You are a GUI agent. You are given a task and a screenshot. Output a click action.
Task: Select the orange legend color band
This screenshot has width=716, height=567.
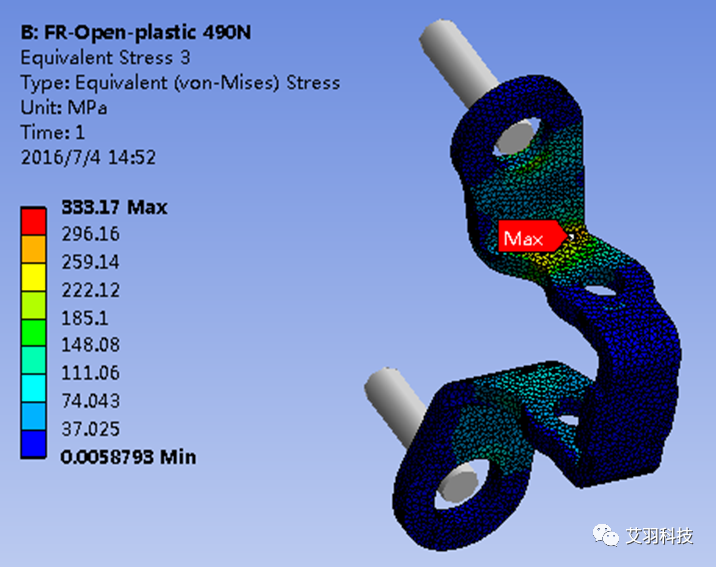coord(33,249)
